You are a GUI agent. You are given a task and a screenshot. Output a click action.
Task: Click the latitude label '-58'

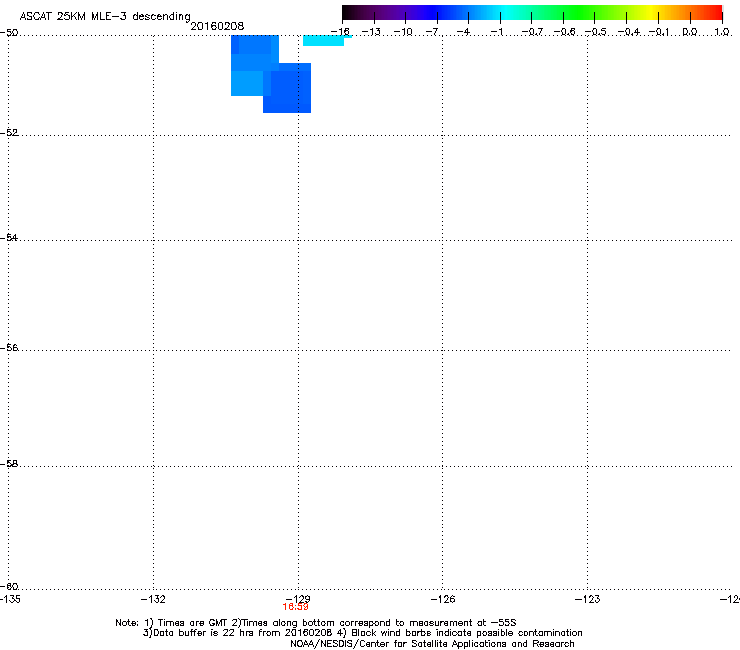tap(9, 464)
